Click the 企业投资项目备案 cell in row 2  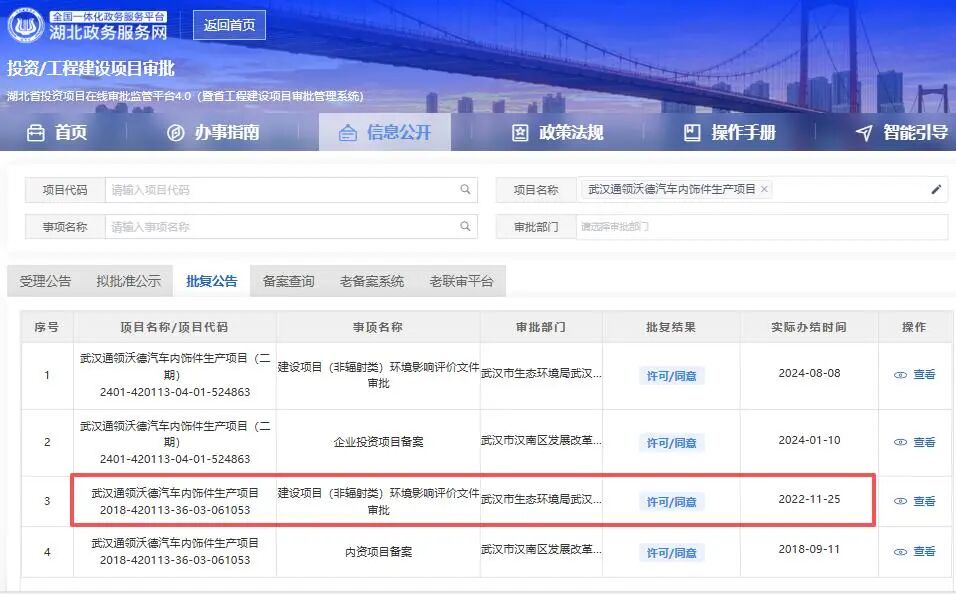tap(378, 442)
